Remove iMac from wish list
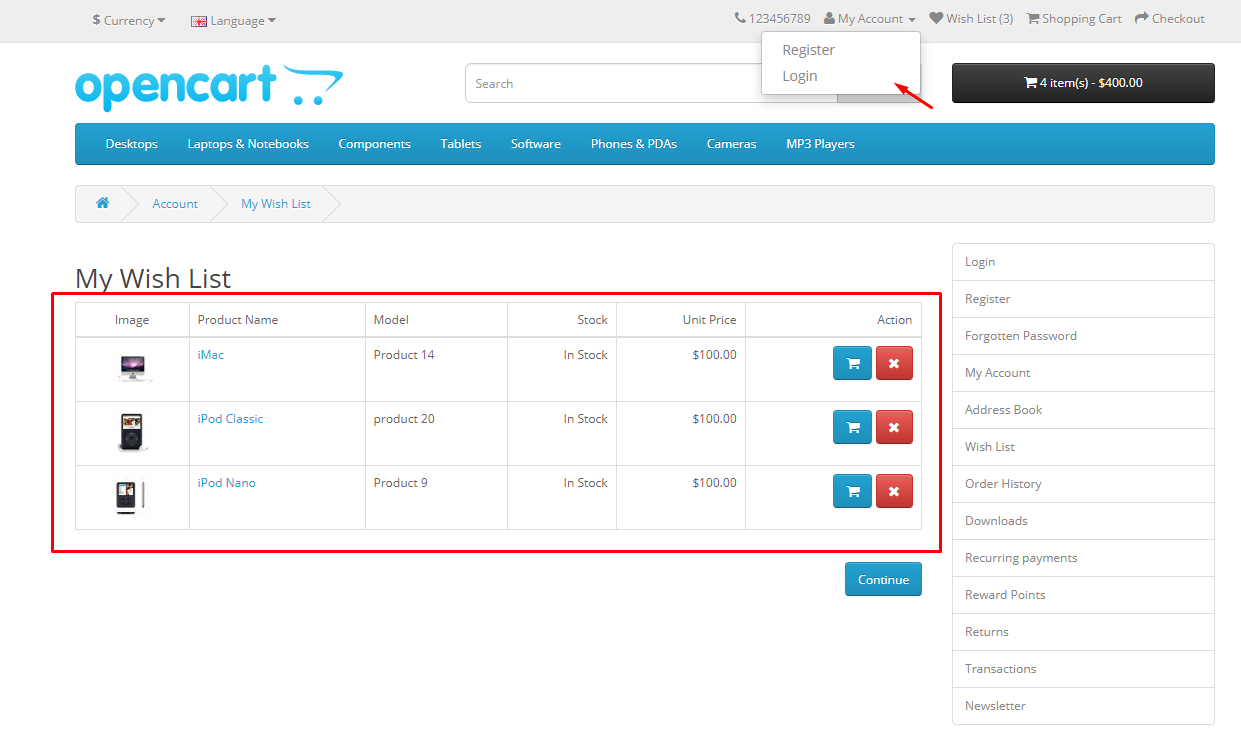This screenshot has height=742, width=1241. point(894,364)
